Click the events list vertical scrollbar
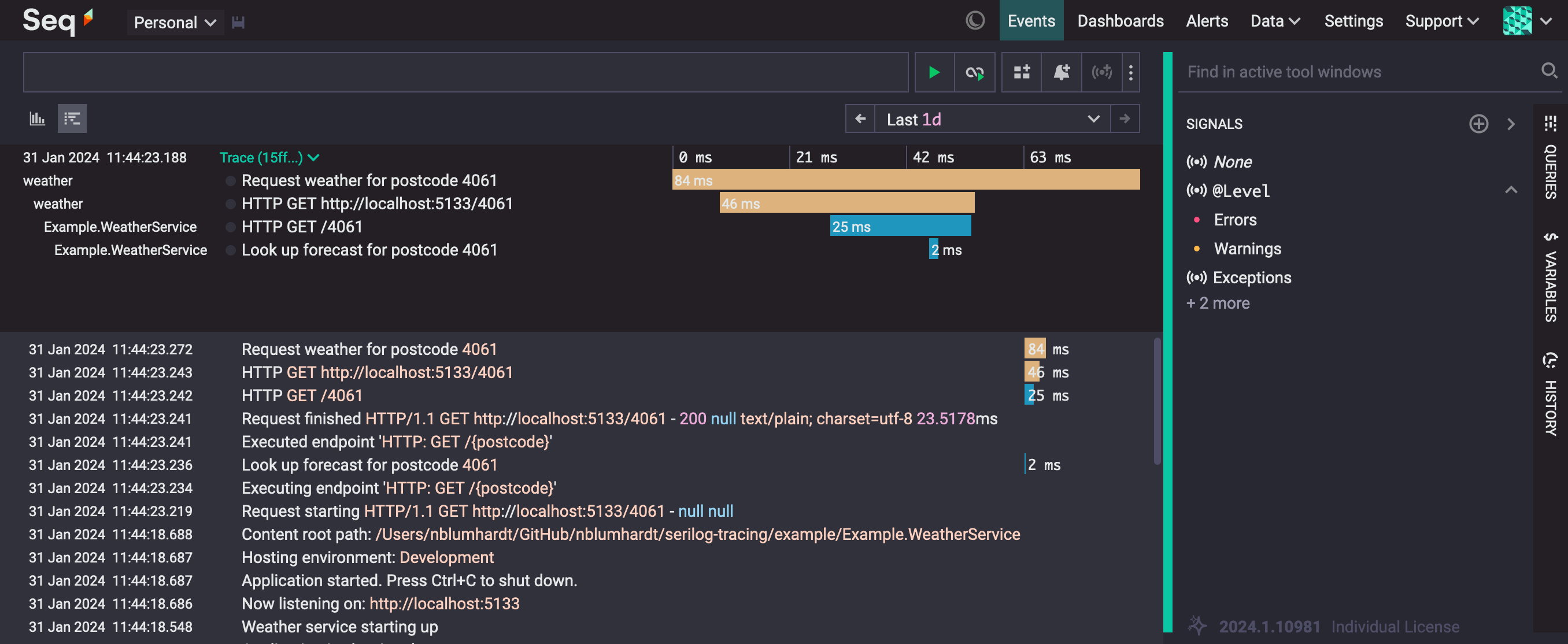This screenshot has height=644, width=1568. 1157,402
